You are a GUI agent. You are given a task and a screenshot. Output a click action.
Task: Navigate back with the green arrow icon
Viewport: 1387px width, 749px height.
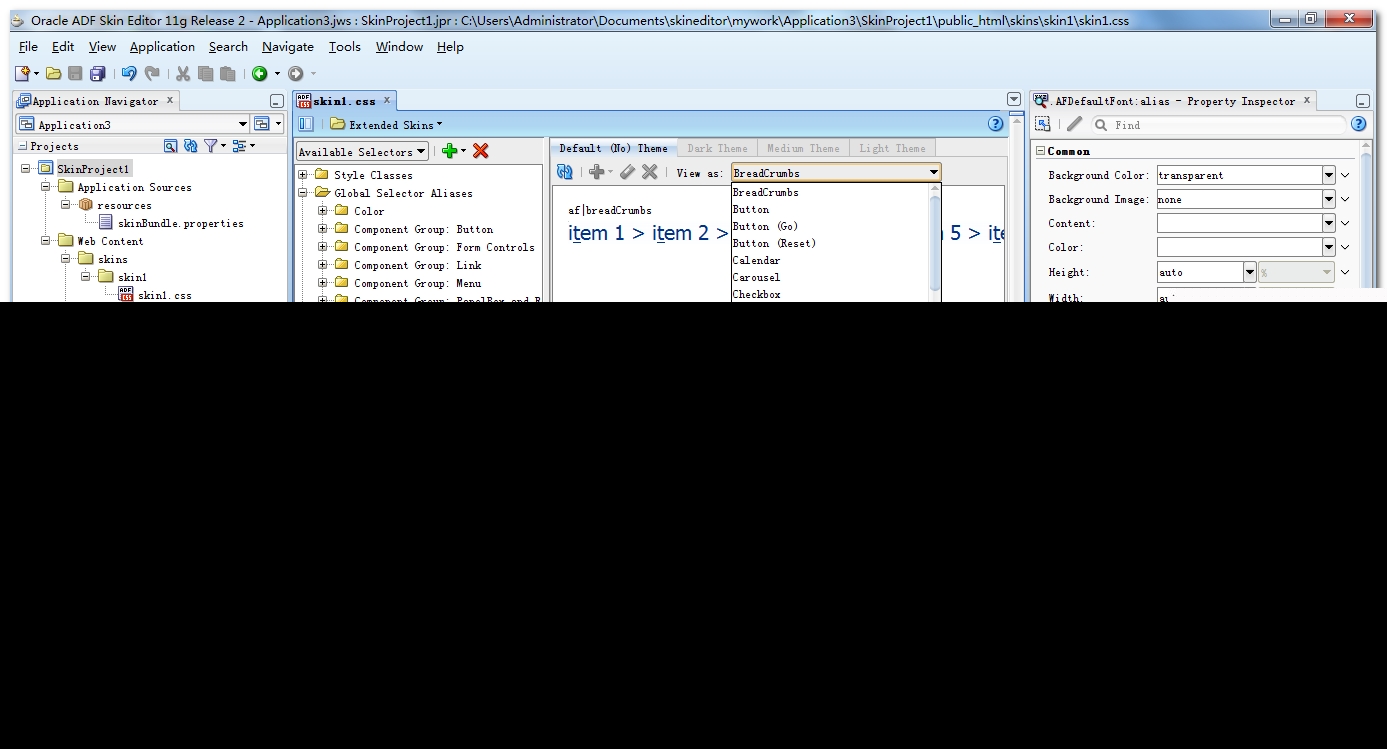tap(259, 73)
